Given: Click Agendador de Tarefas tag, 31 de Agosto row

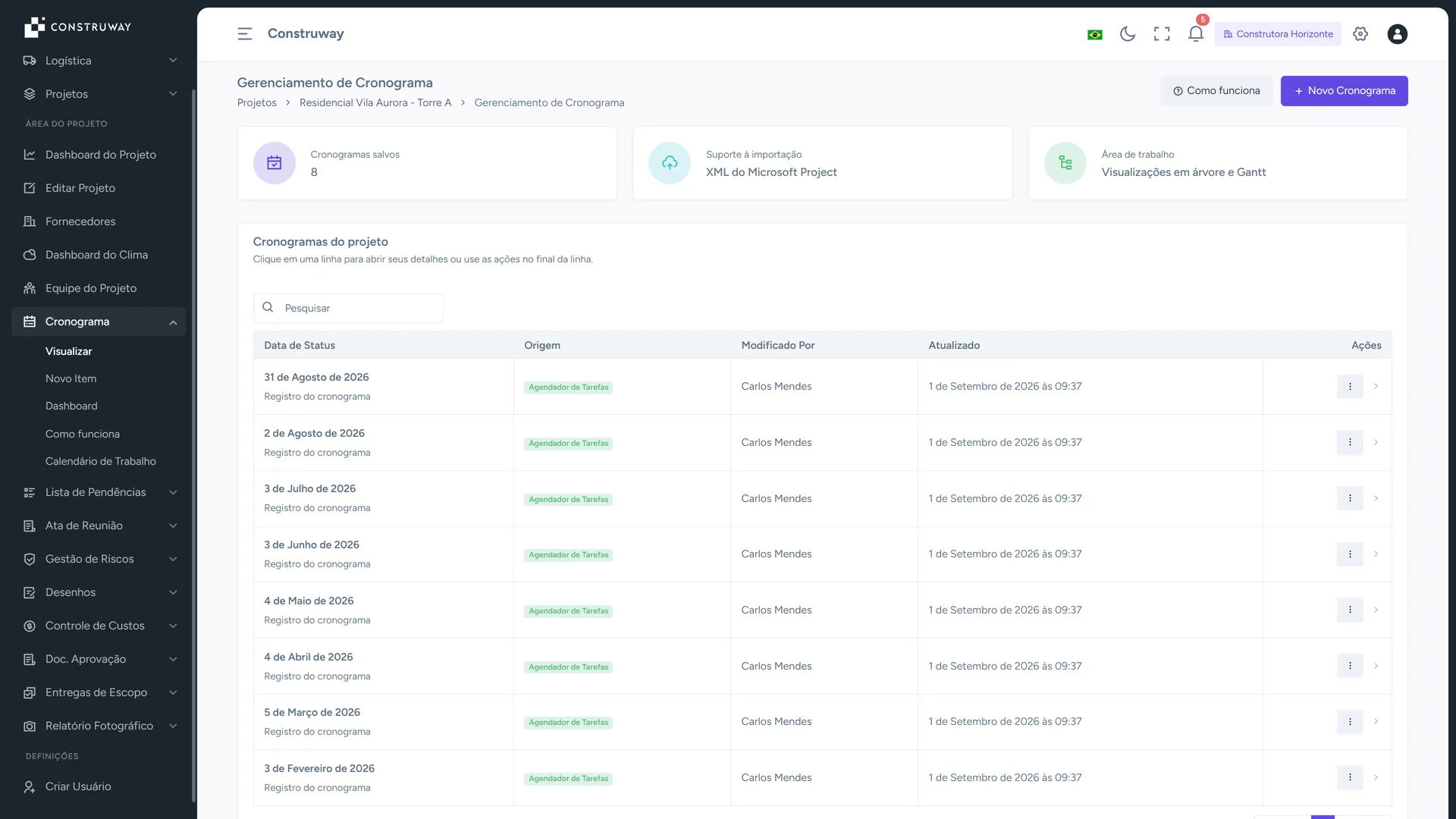Looking at the screenshot, I should 568,388.
